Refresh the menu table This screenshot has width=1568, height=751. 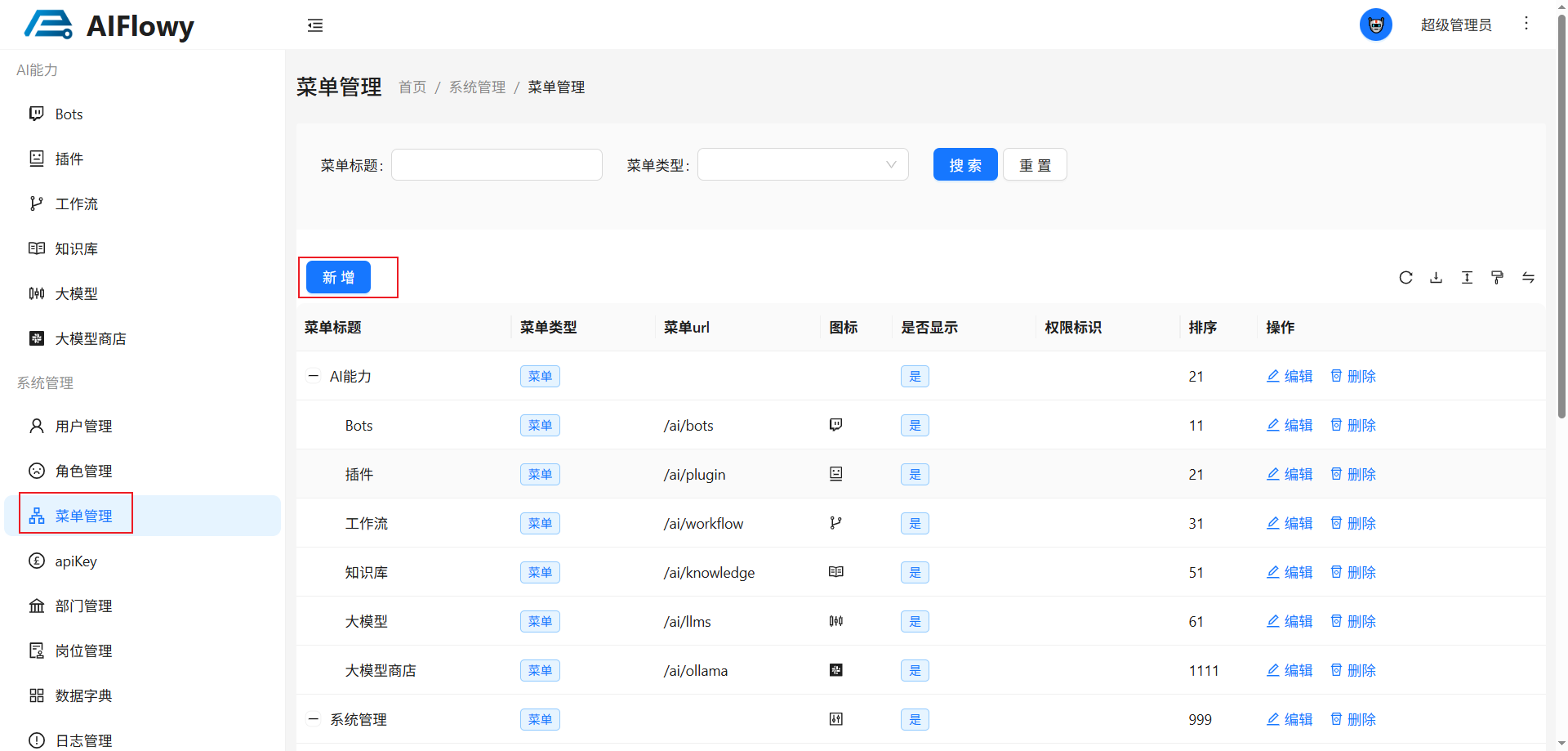(1405, 278)
